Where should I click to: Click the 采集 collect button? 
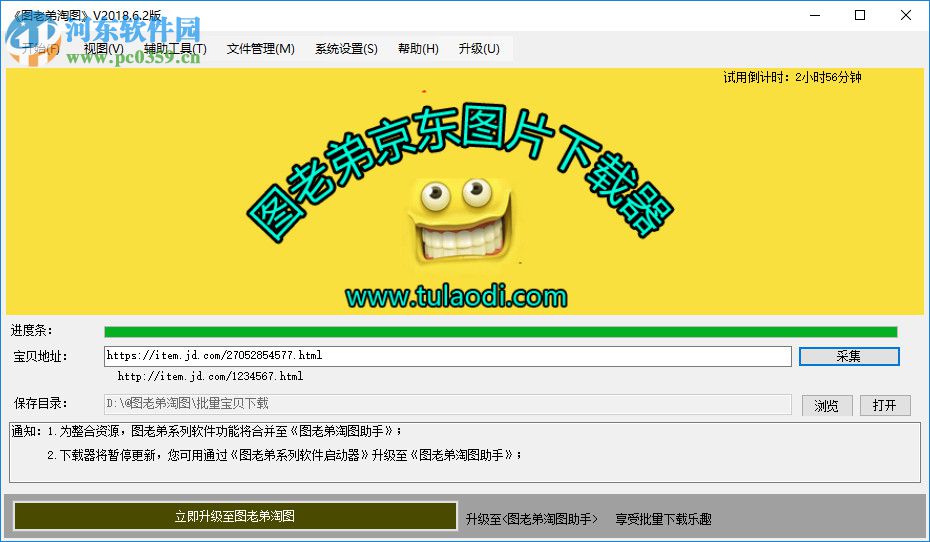point(849,356)
